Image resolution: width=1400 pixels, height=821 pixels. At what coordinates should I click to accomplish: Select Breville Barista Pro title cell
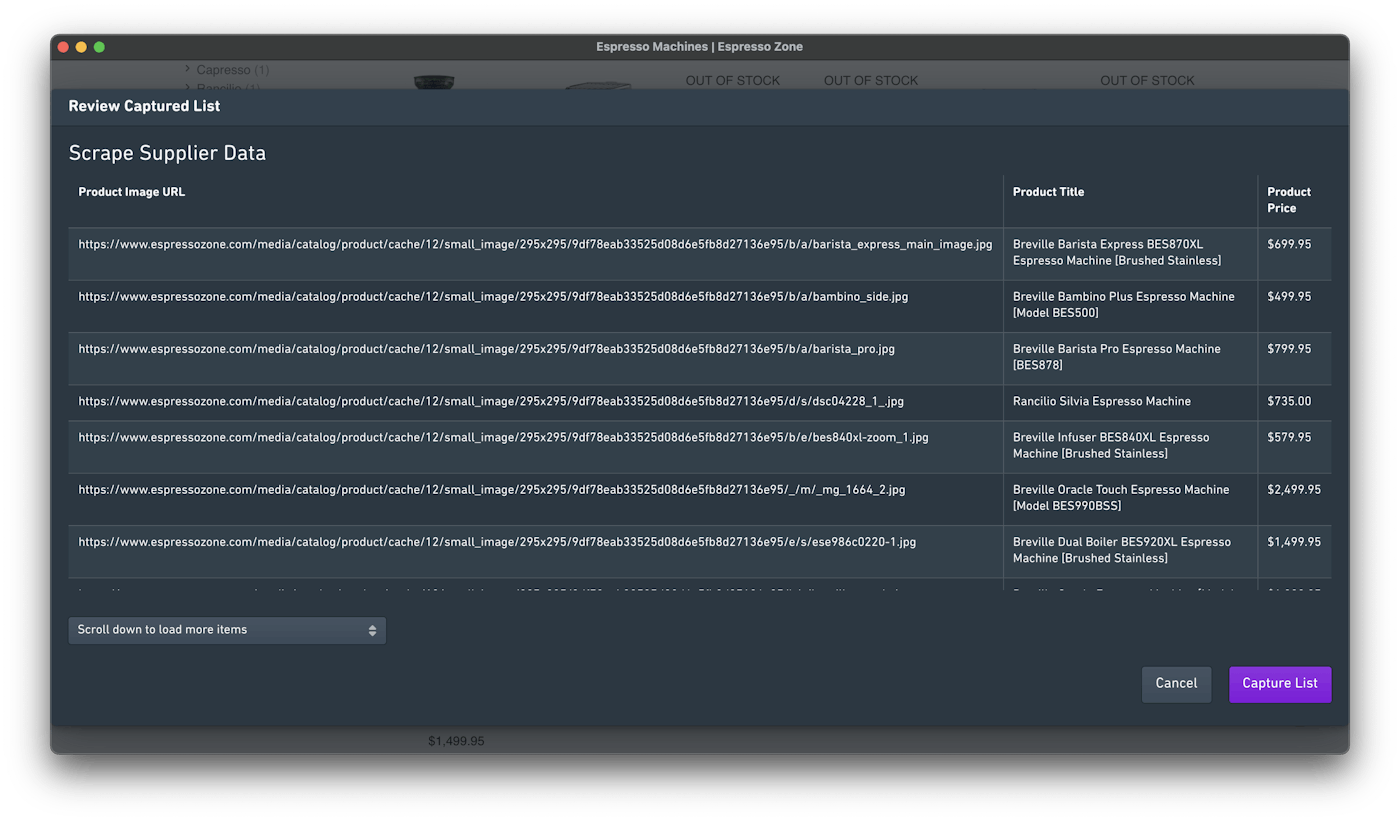[x=1131, y=359]
